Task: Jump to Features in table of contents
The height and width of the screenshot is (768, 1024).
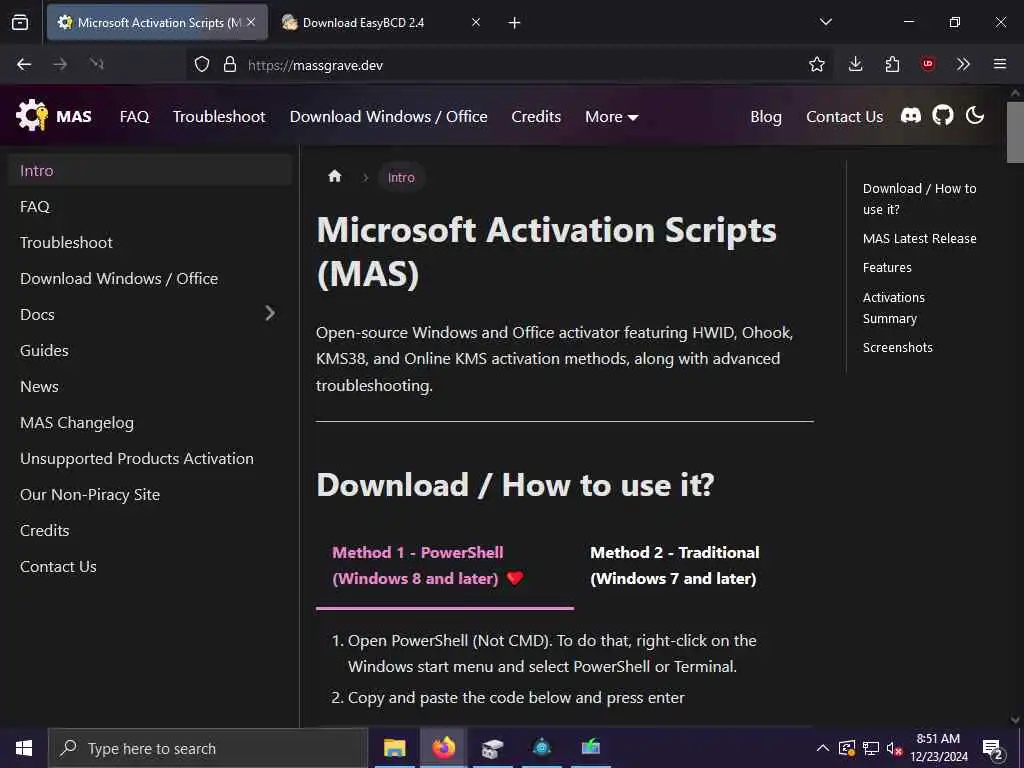Action: pos(887,267)
